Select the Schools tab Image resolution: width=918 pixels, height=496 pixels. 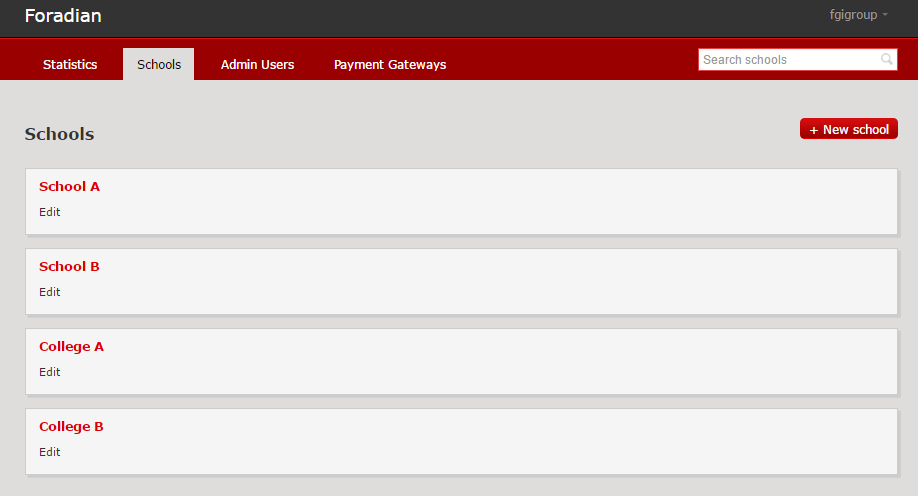pos(159,64)
